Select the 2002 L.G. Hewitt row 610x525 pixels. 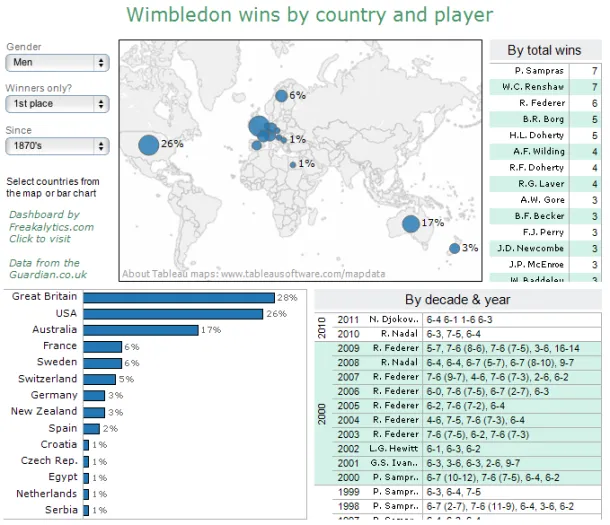point(467,449)
